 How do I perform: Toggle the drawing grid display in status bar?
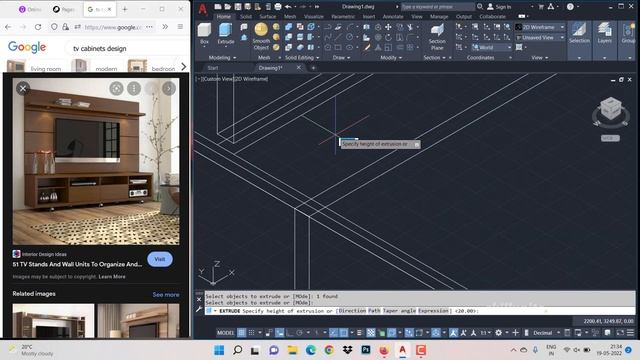(x=242, y=333)
